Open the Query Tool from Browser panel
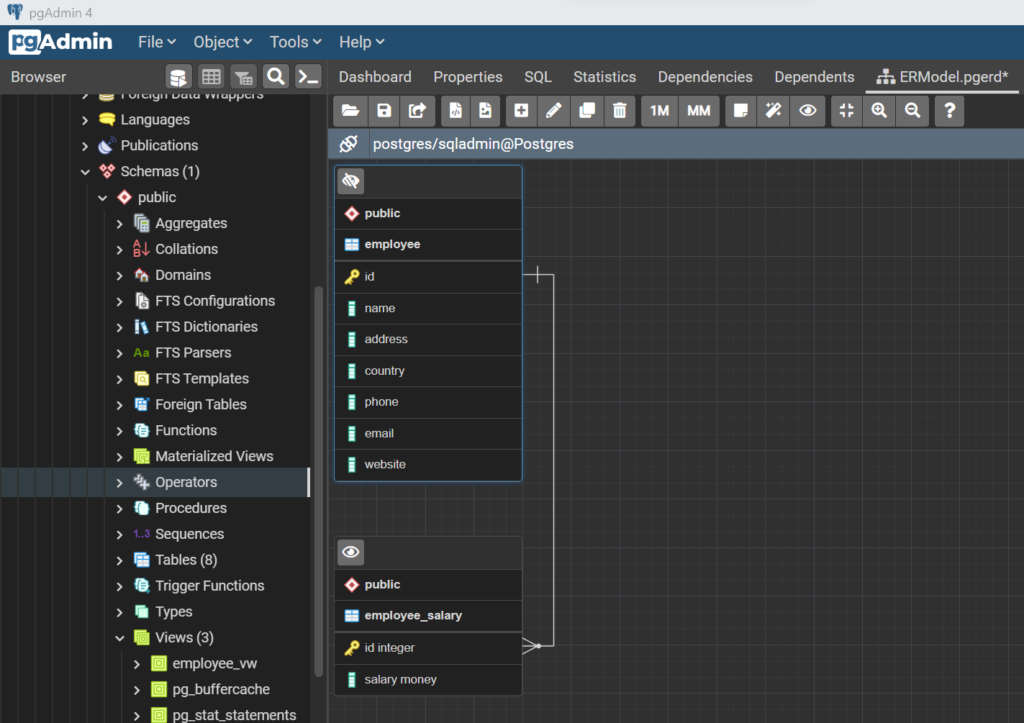 coord(178,77)
